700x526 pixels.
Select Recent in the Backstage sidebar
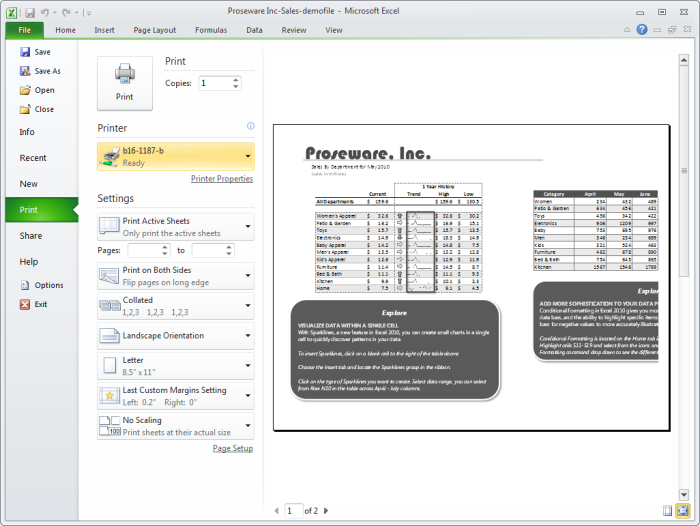click(42, 158)
